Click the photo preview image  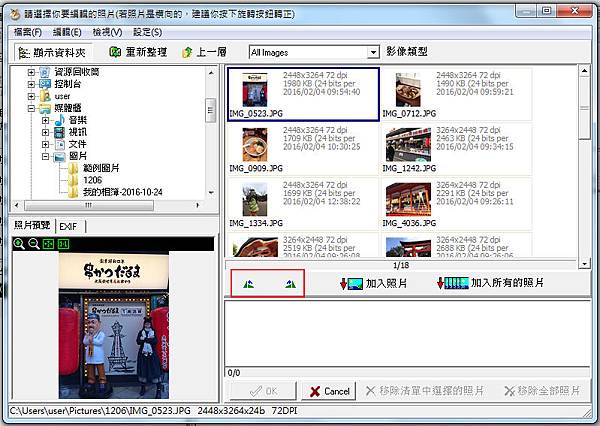pos(114,325)
